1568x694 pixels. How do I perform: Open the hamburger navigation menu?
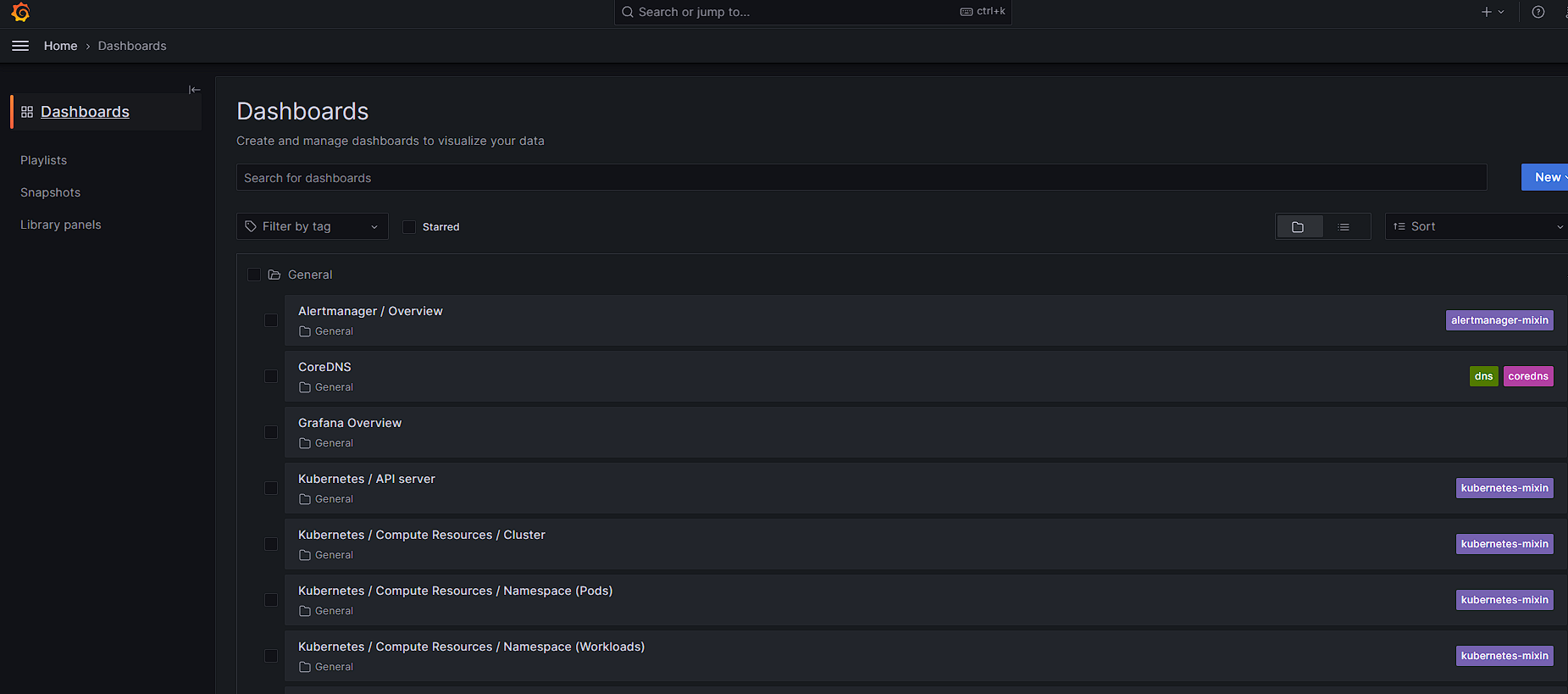click(x=20, y=46)
